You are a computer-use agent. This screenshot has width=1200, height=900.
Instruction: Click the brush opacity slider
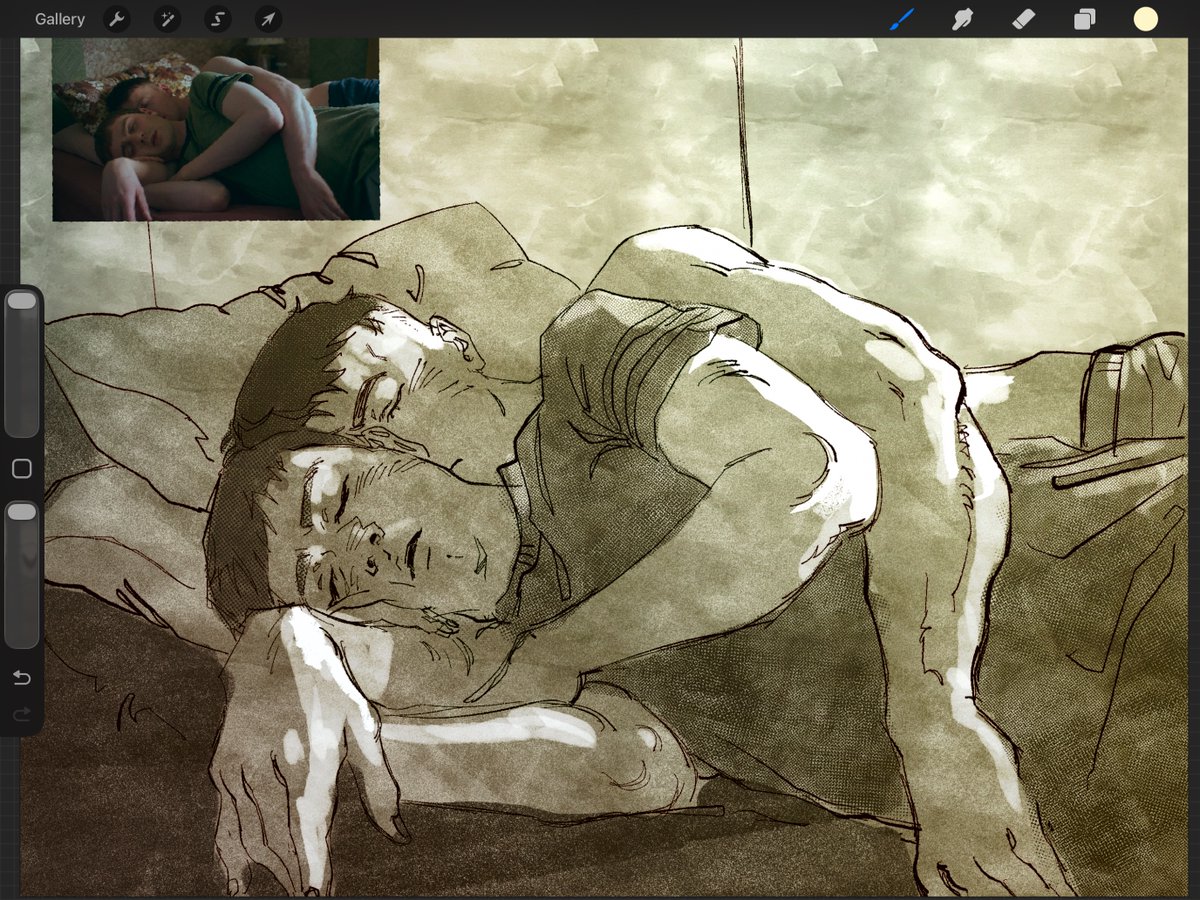21,575
